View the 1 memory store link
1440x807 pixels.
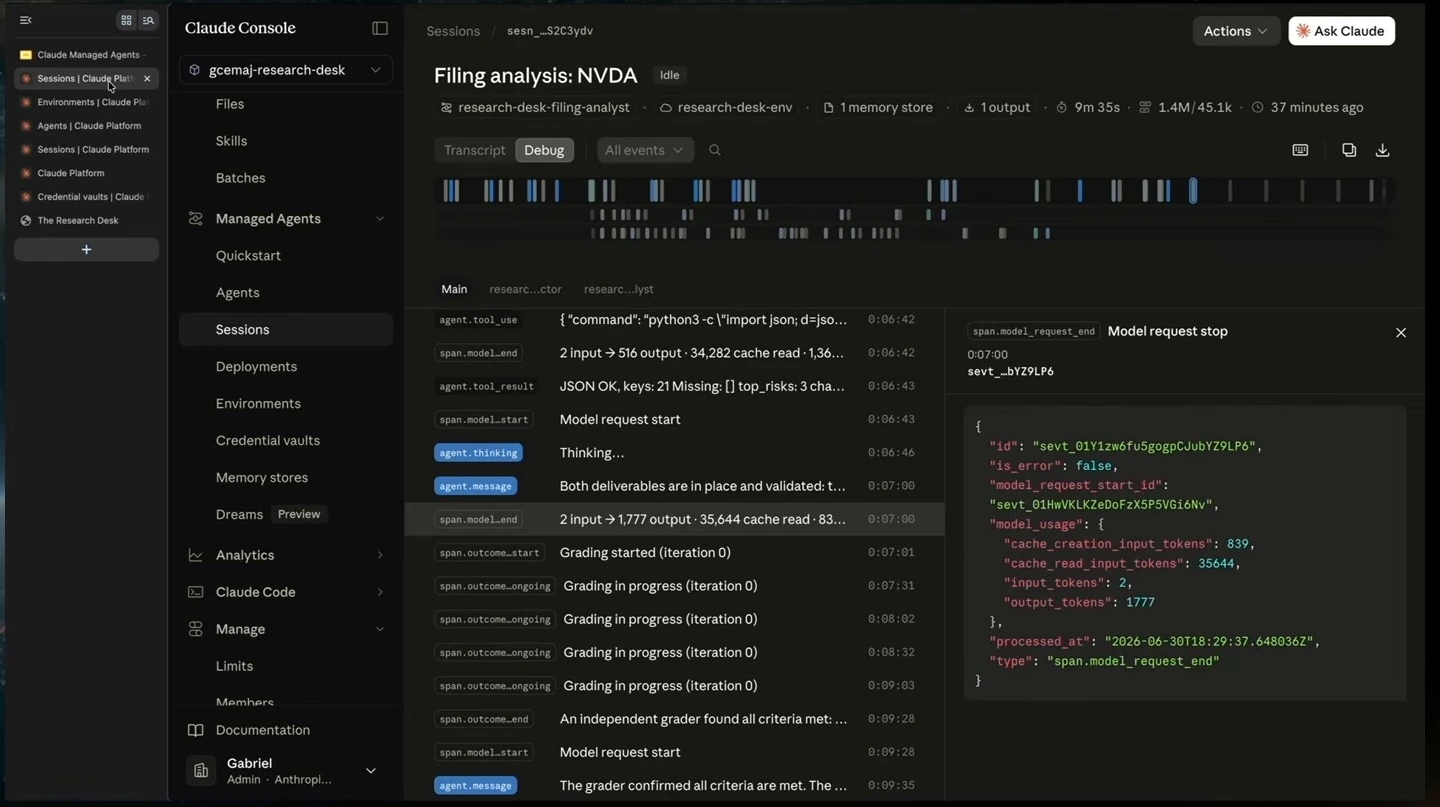tap(877, 107)
